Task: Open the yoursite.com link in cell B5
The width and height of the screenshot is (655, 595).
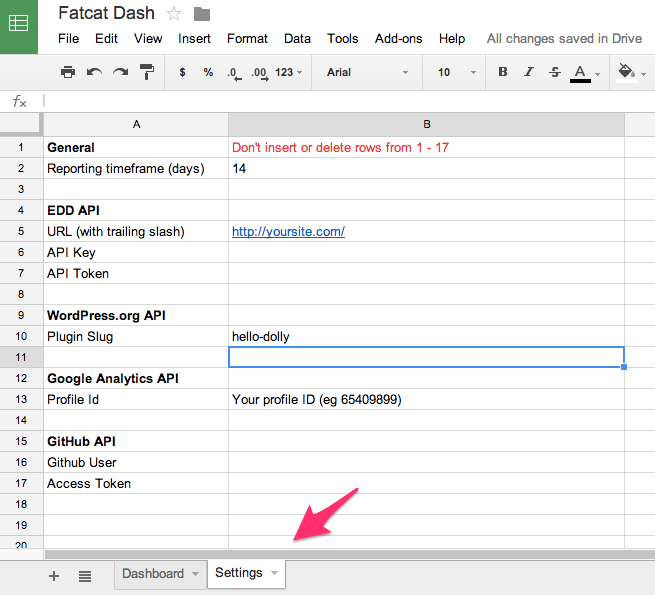Action: [x=288, y=231]
